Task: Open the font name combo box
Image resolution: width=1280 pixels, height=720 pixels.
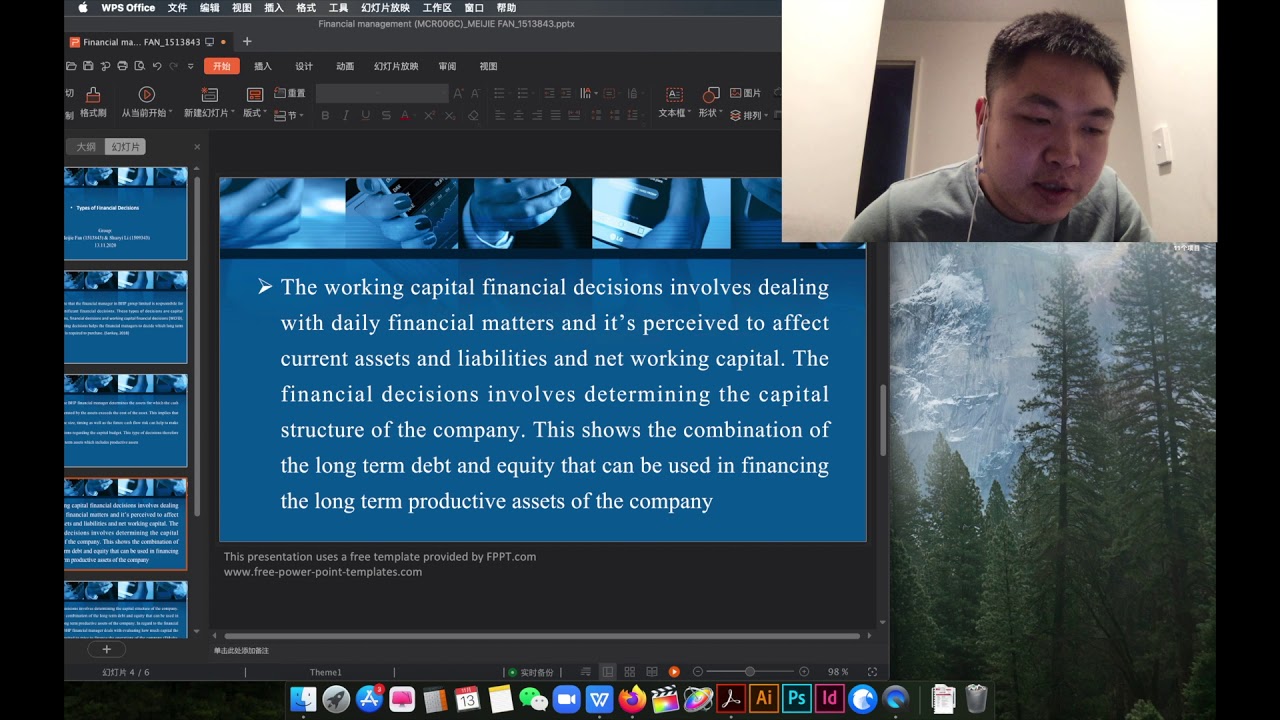Action: [x=382, y=93]
